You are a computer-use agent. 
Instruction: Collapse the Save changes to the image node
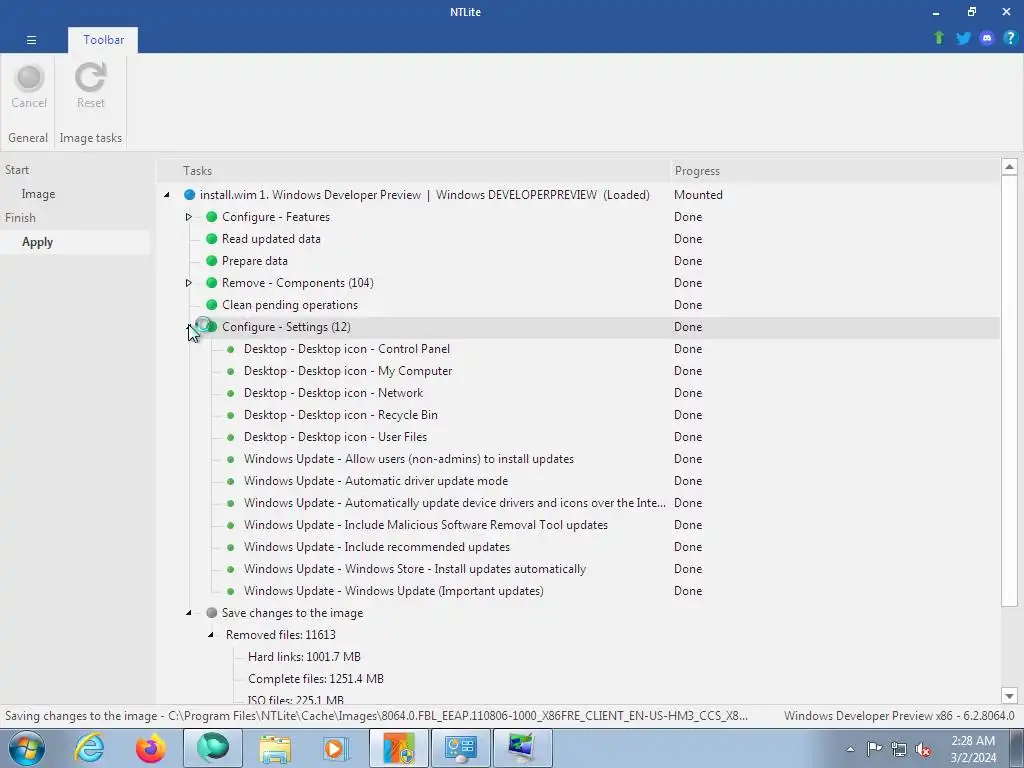pos(189,613)
